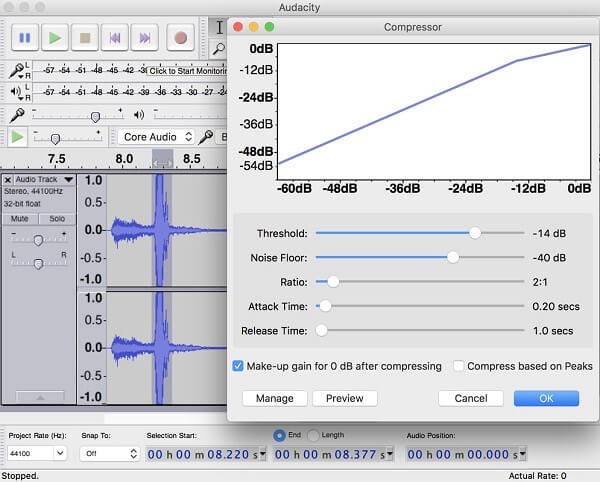Click the Manage button

(x=275, y=398)
